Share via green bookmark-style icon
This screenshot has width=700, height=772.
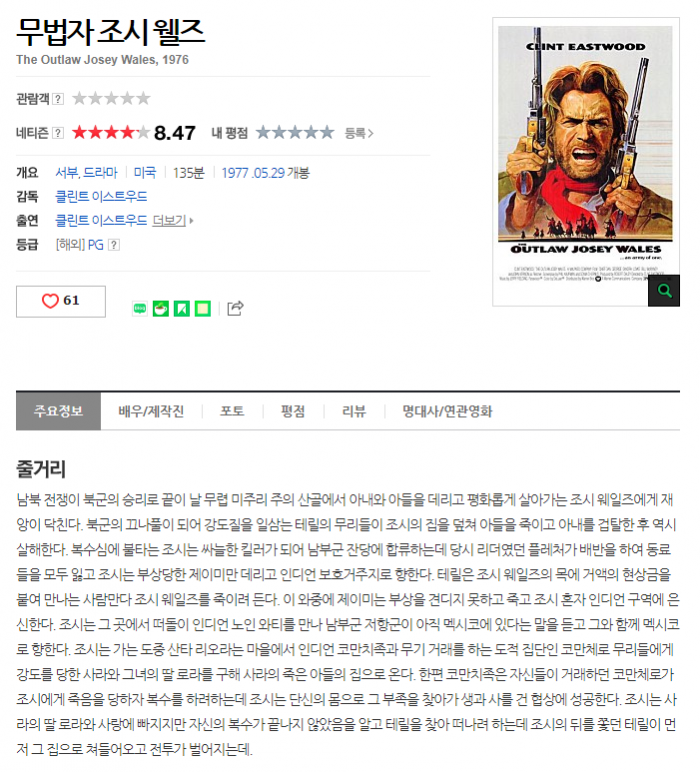(182, 309)
